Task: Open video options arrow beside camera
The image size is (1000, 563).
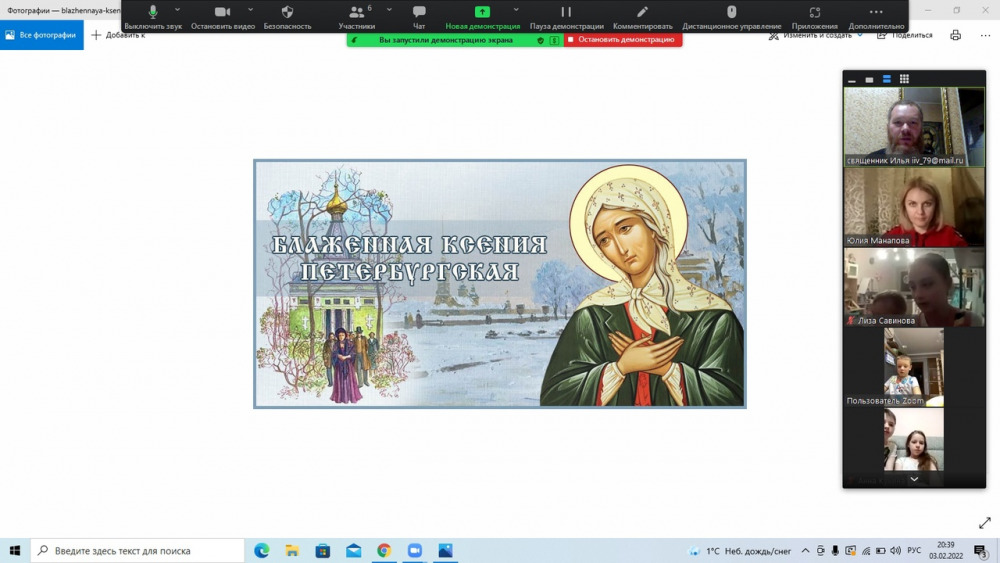Action: [251, 10]
